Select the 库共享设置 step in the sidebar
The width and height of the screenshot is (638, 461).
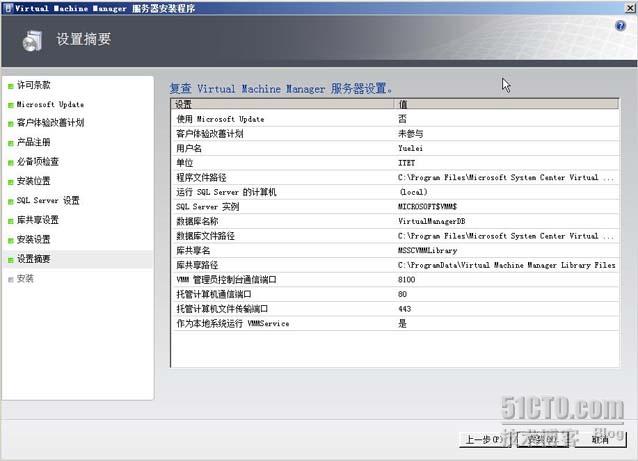pos(38,220)
